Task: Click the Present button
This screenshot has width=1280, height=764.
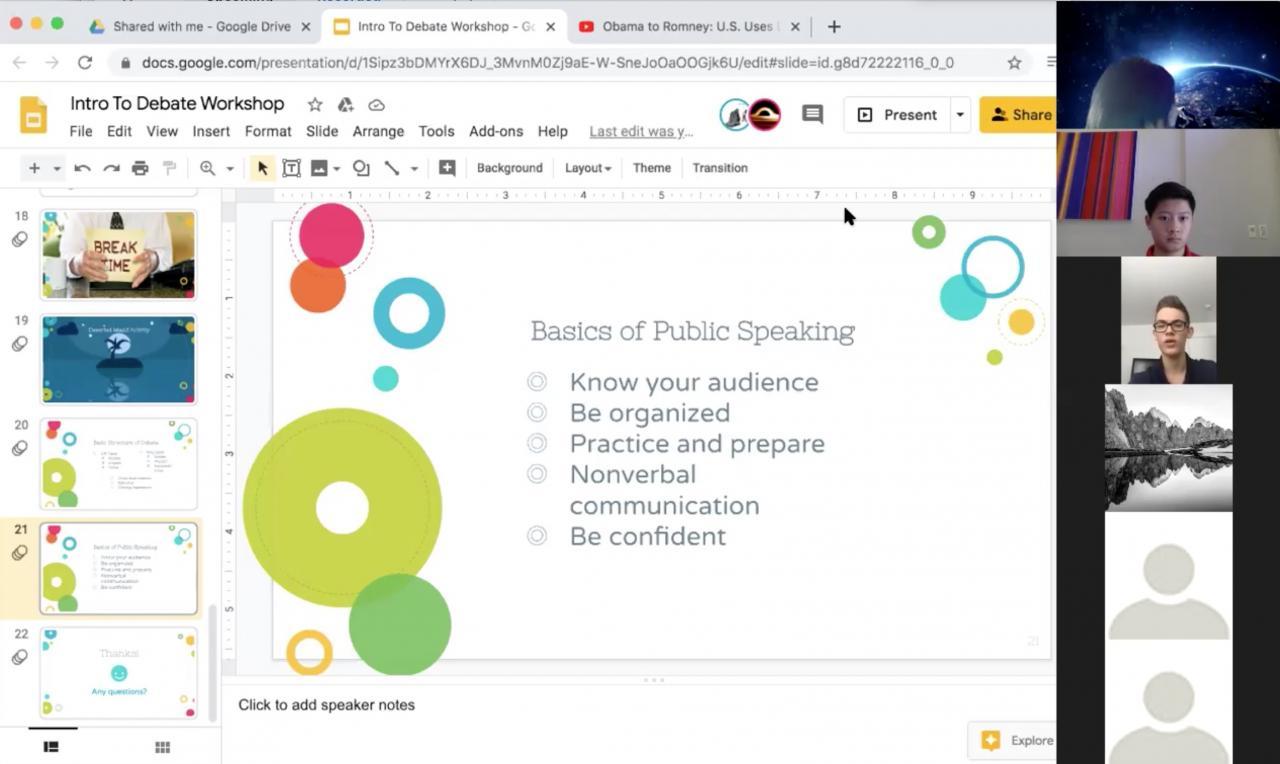Action: click(x=898, y=115)
